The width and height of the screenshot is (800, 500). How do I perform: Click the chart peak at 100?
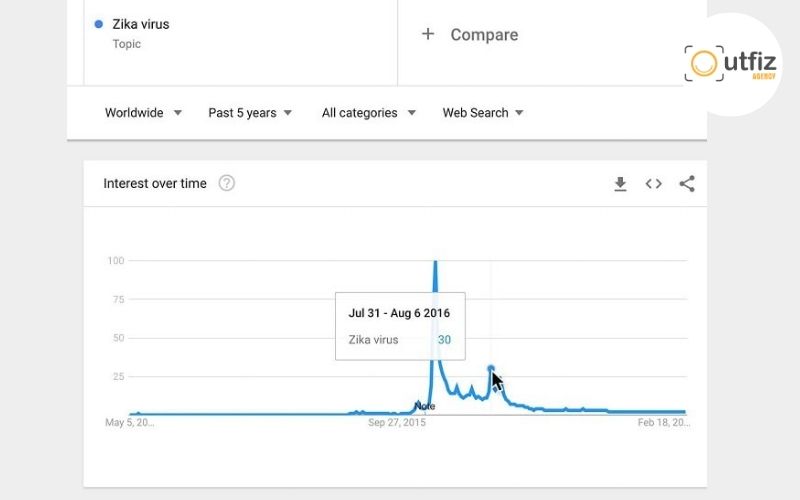435,261
